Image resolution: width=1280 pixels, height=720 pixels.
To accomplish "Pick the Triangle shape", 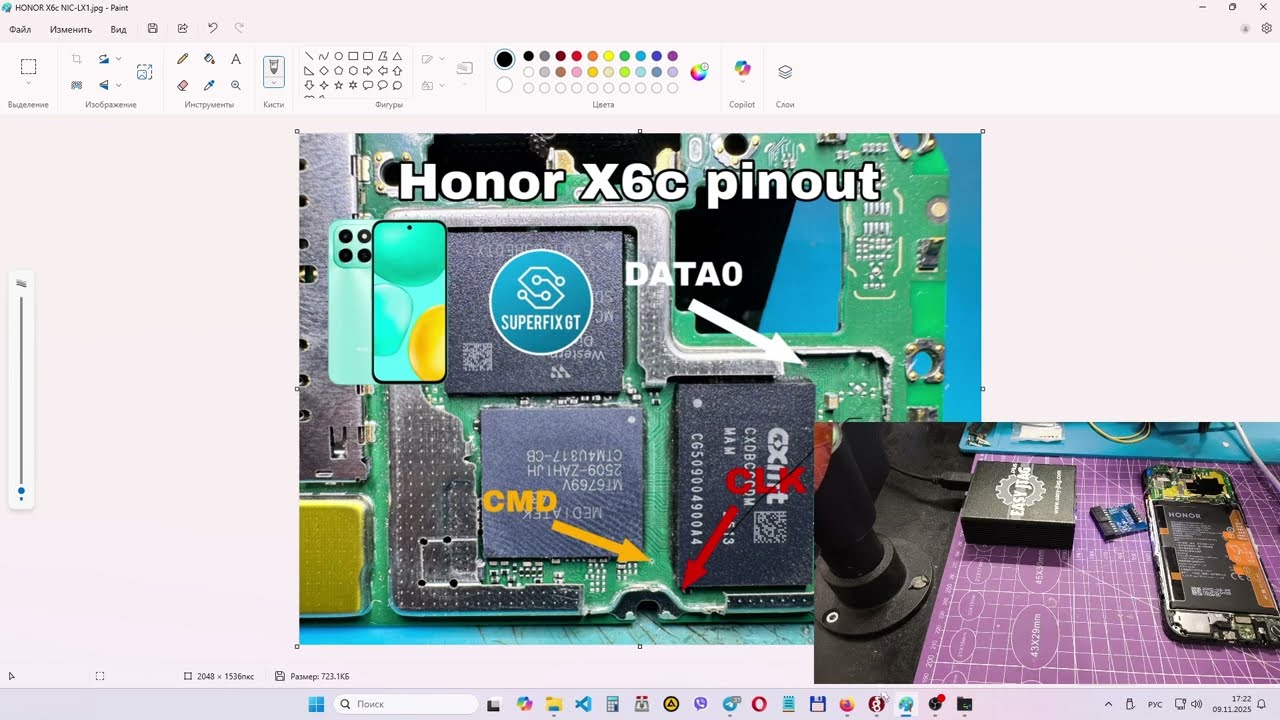I will pos(397,56).
